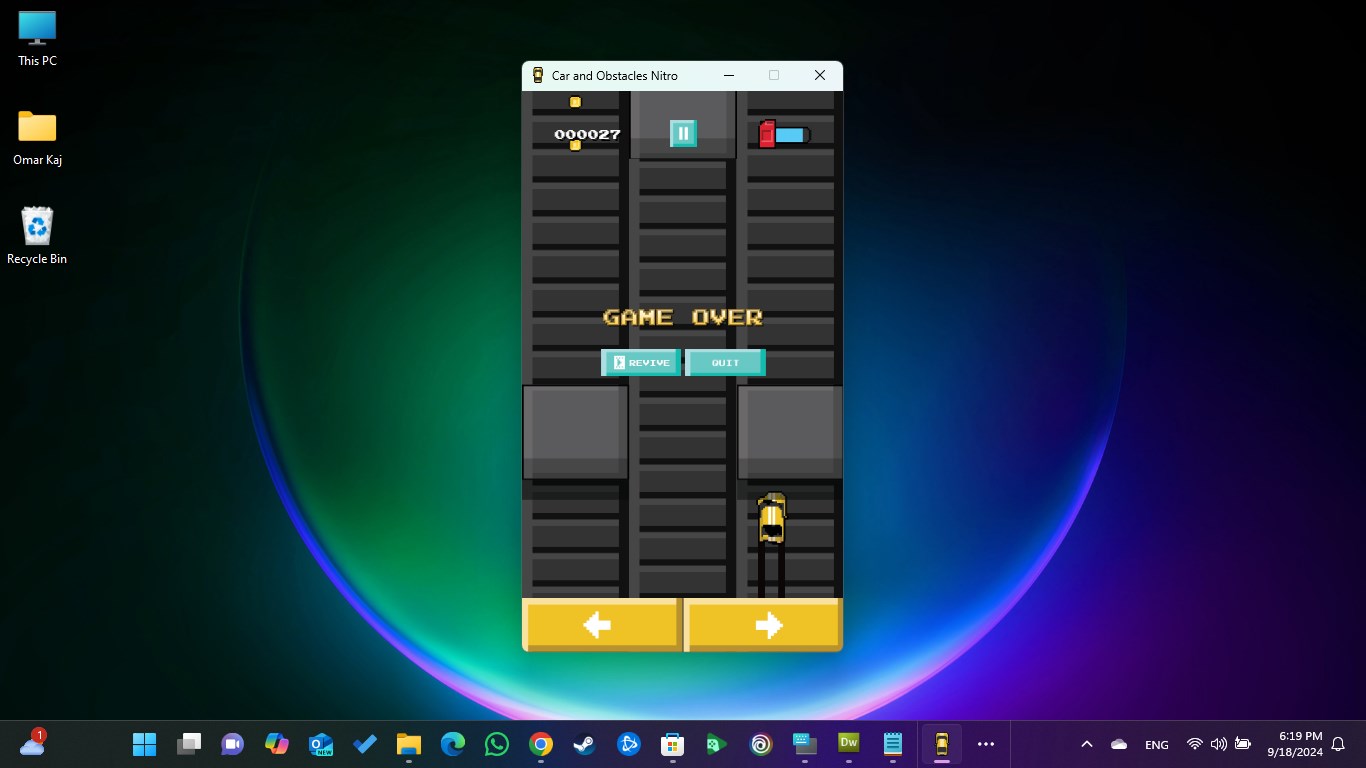Click the REVIVE button
This screenshot has width=1366, height=768.
coord(641,362)
